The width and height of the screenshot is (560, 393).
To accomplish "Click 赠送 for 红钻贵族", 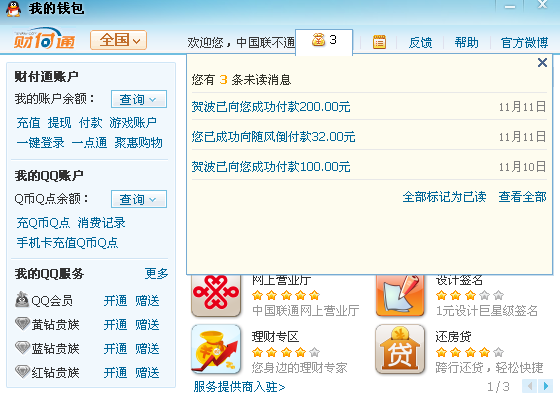I will (147, 373).
